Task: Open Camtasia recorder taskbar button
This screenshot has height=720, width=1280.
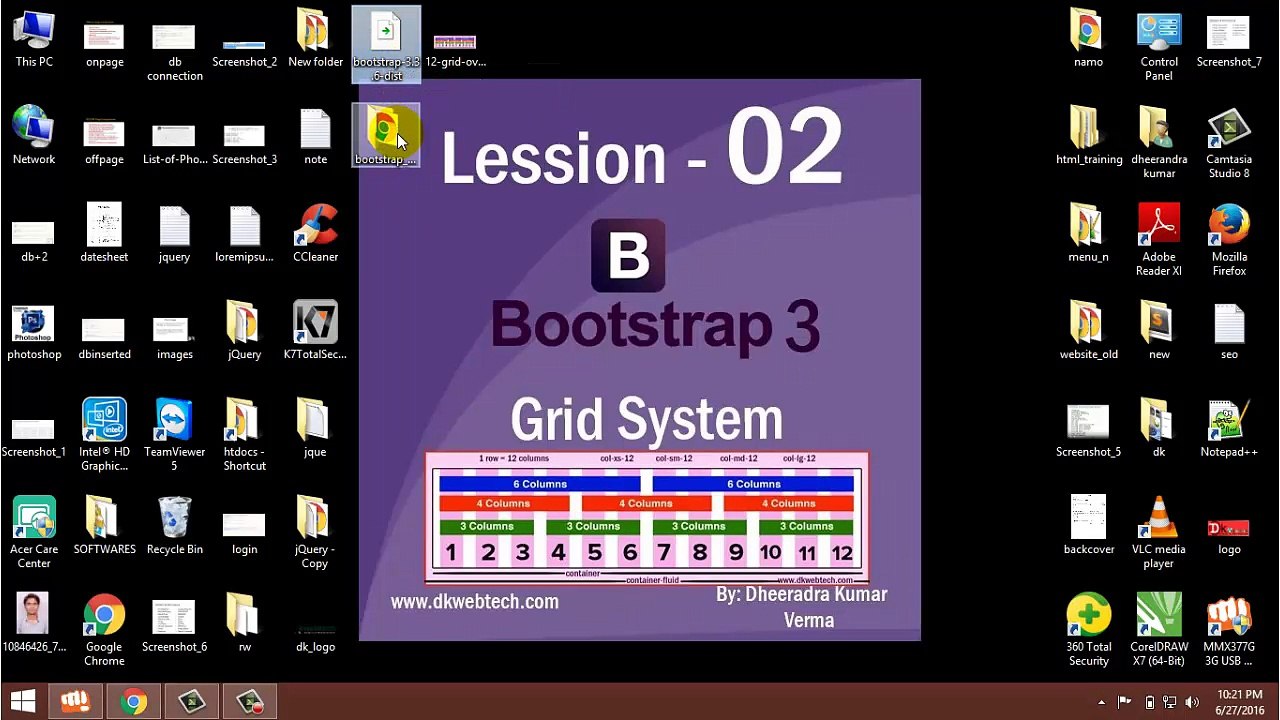Action: pos(250,702)
